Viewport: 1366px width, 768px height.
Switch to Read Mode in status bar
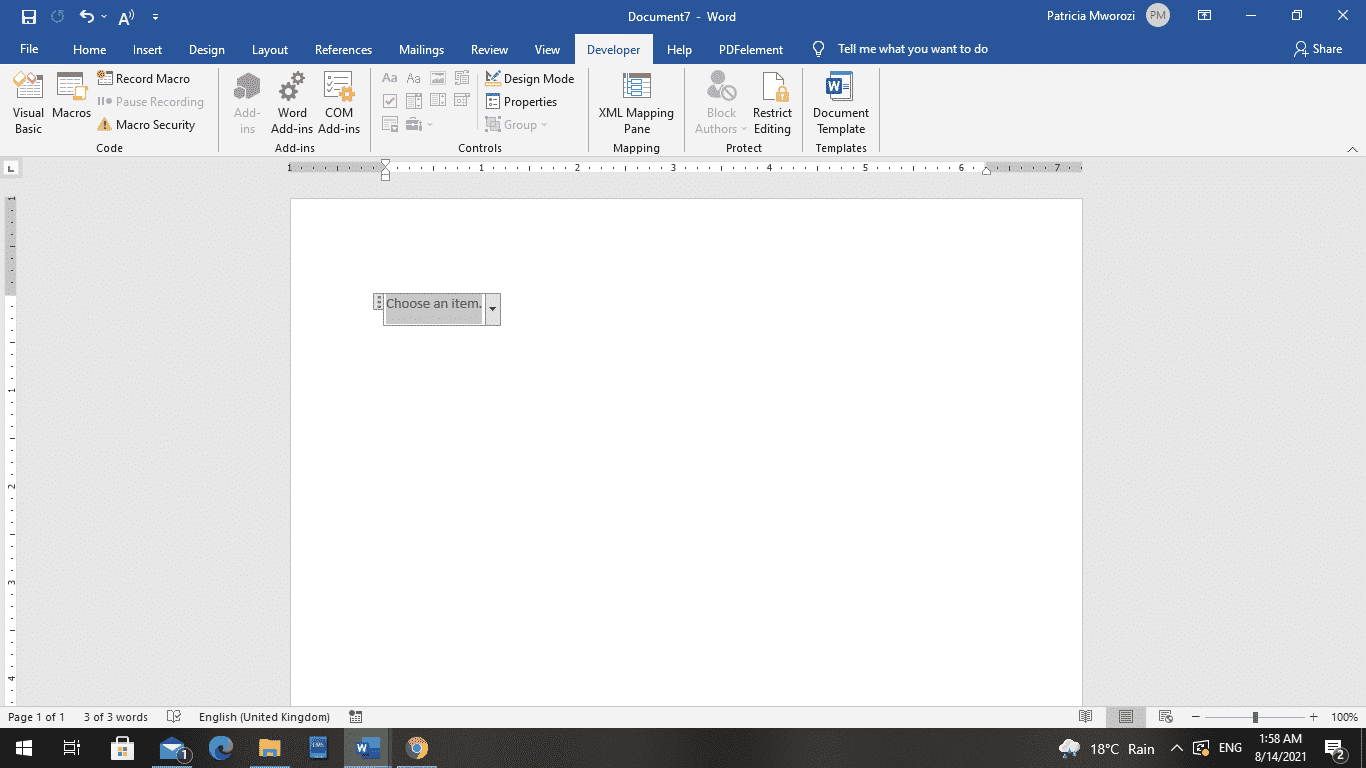click(1086, 716)
